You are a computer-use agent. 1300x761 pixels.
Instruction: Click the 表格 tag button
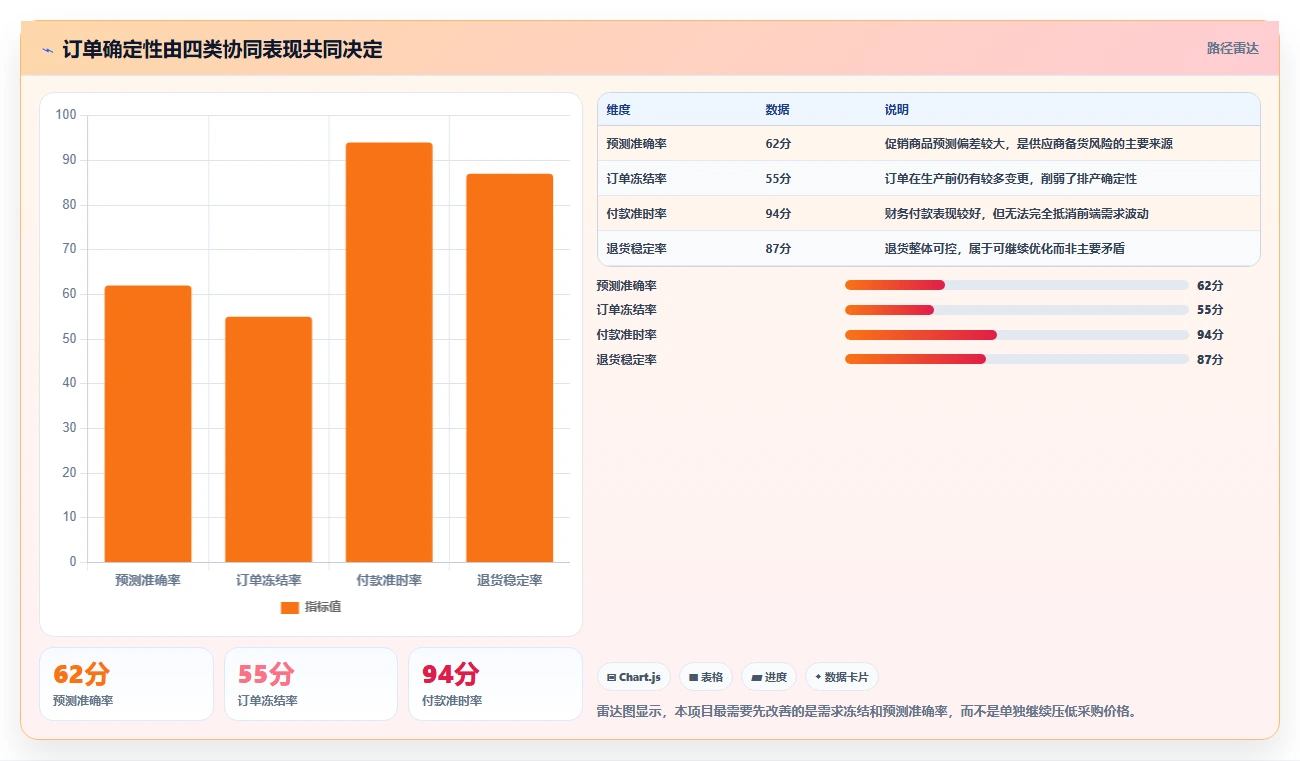click(706, 677)
